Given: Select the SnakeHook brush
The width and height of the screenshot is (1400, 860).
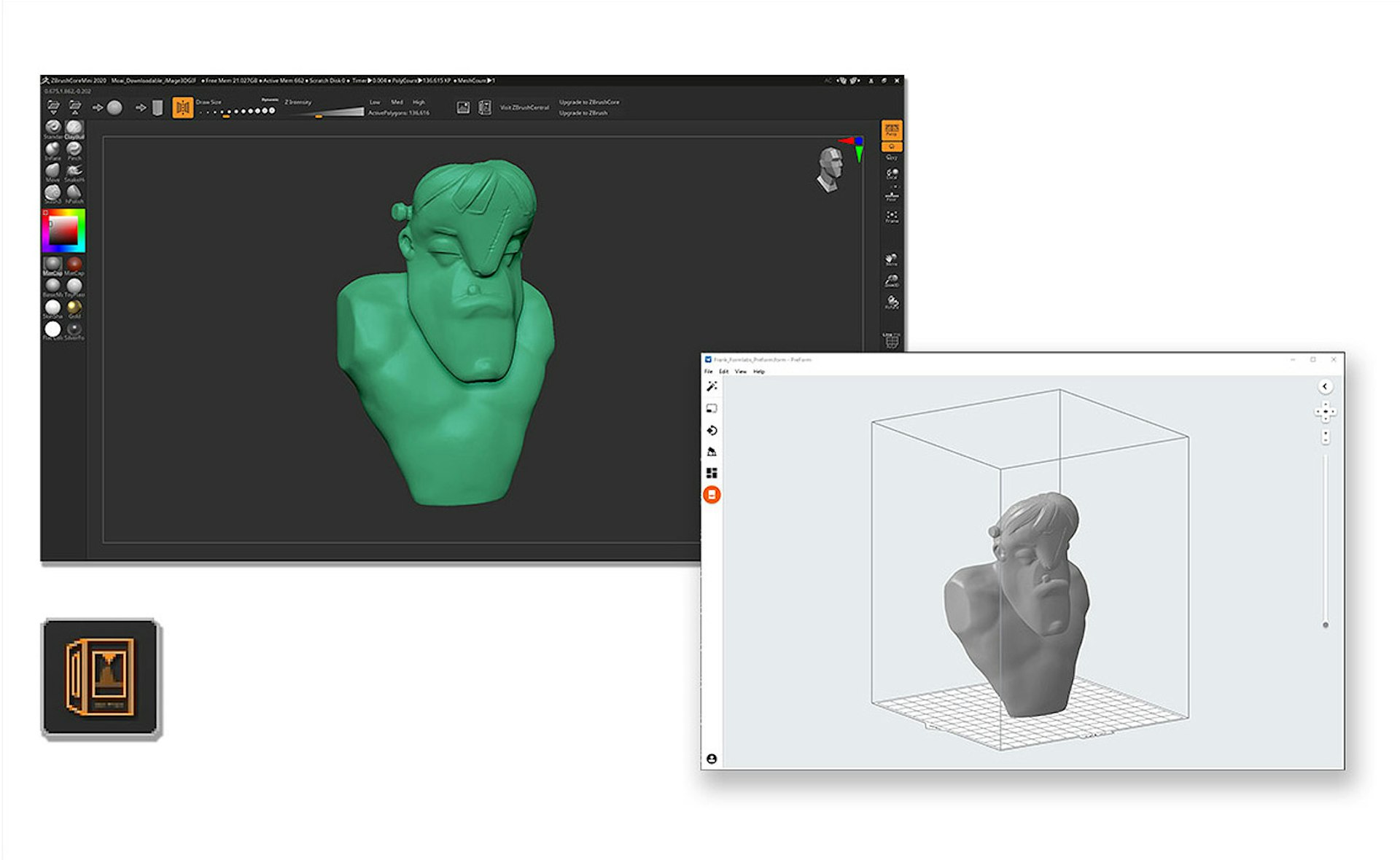Looking at the screenshot, I should coord(74,173).
